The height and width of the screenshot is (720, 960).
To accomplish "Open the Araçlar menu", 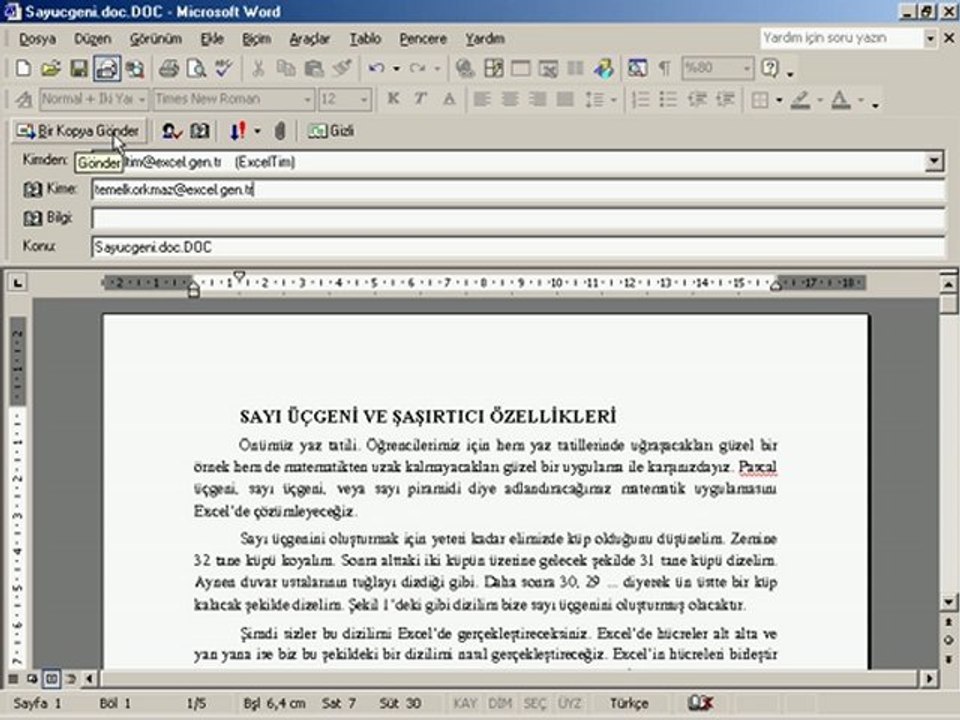I will [x=310, y=39].
